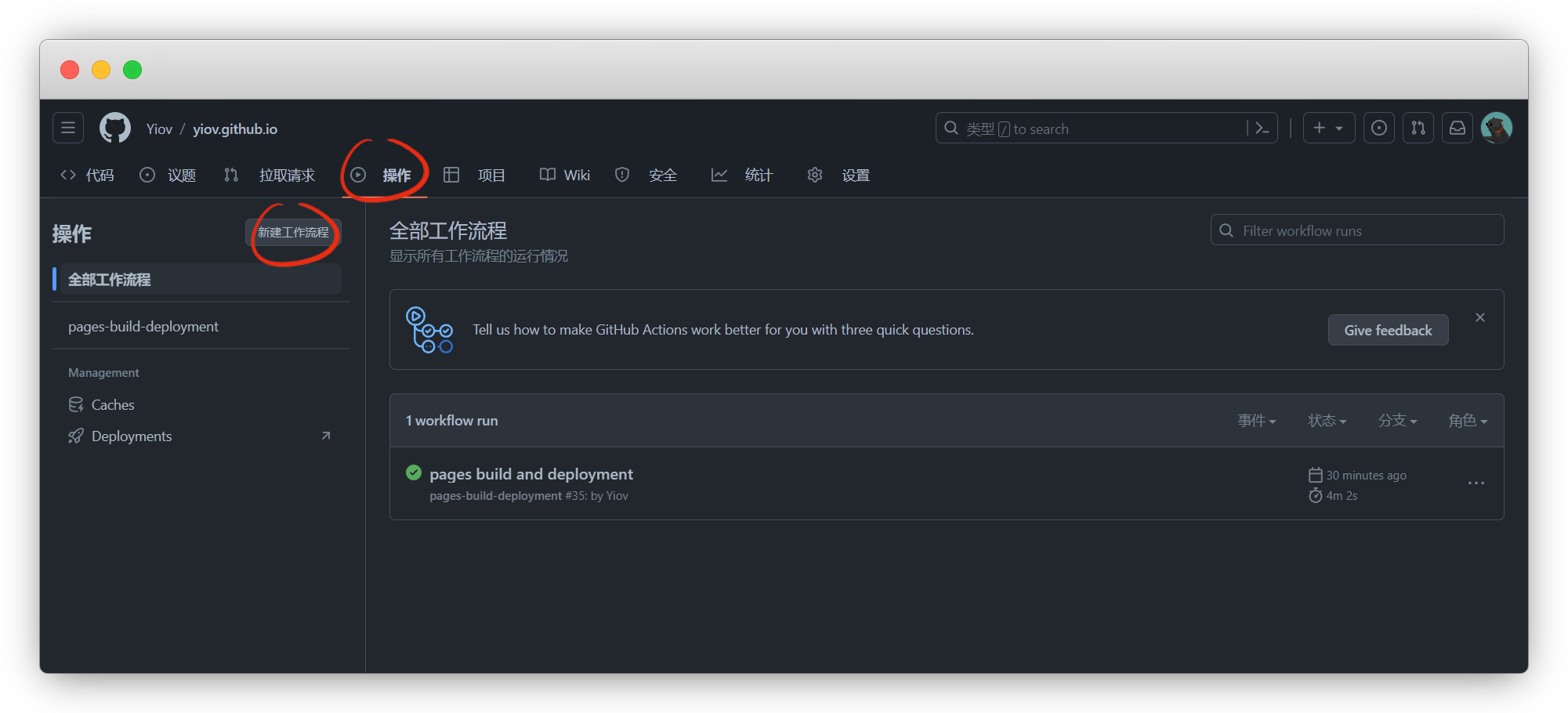The width and height of the screenshot is (1568, 713).
Task: Click the Filter workflow runs field
Action: tap(1356, 230)
